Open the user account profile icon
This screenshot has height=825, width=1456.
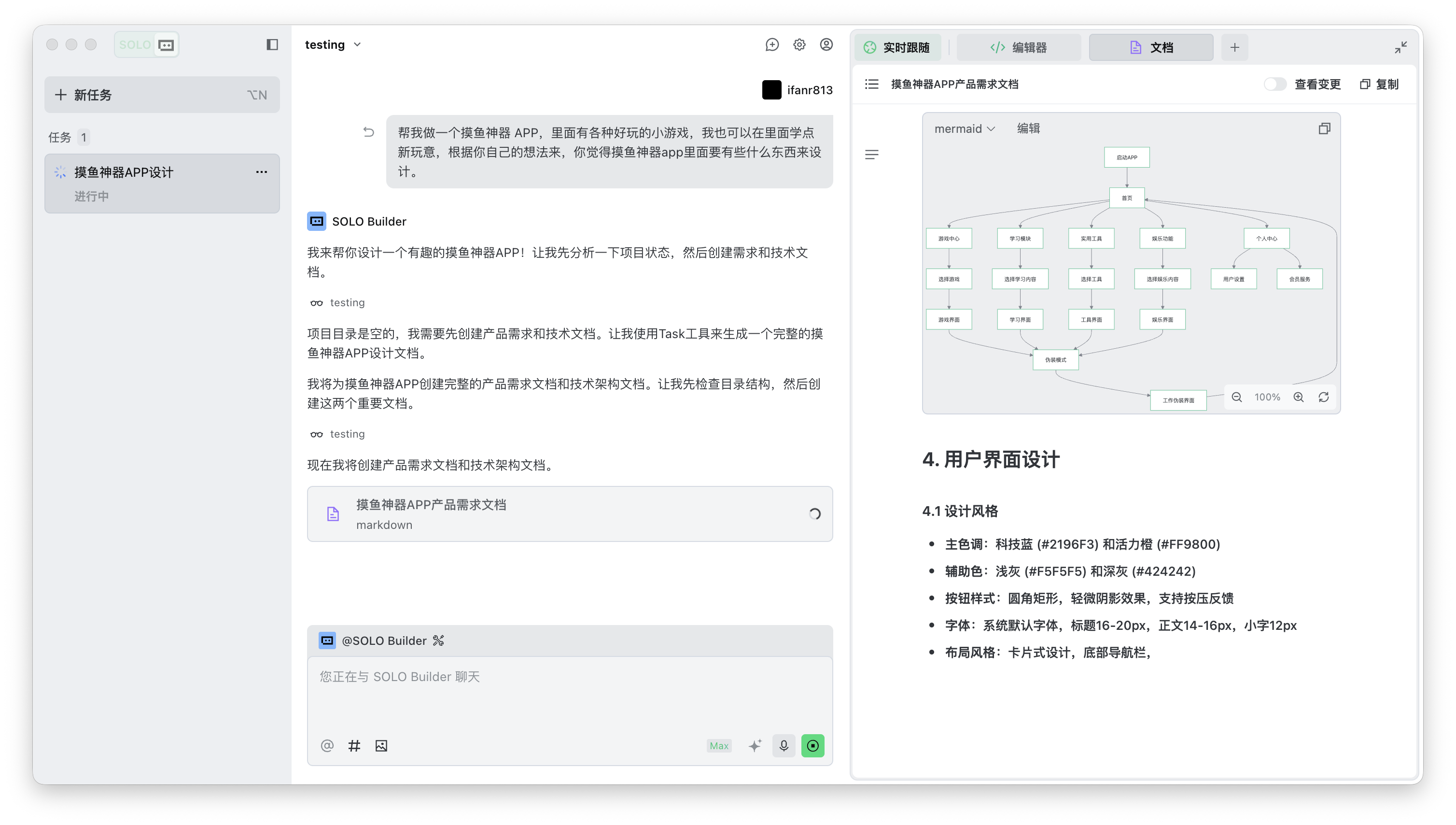(826, 45)
